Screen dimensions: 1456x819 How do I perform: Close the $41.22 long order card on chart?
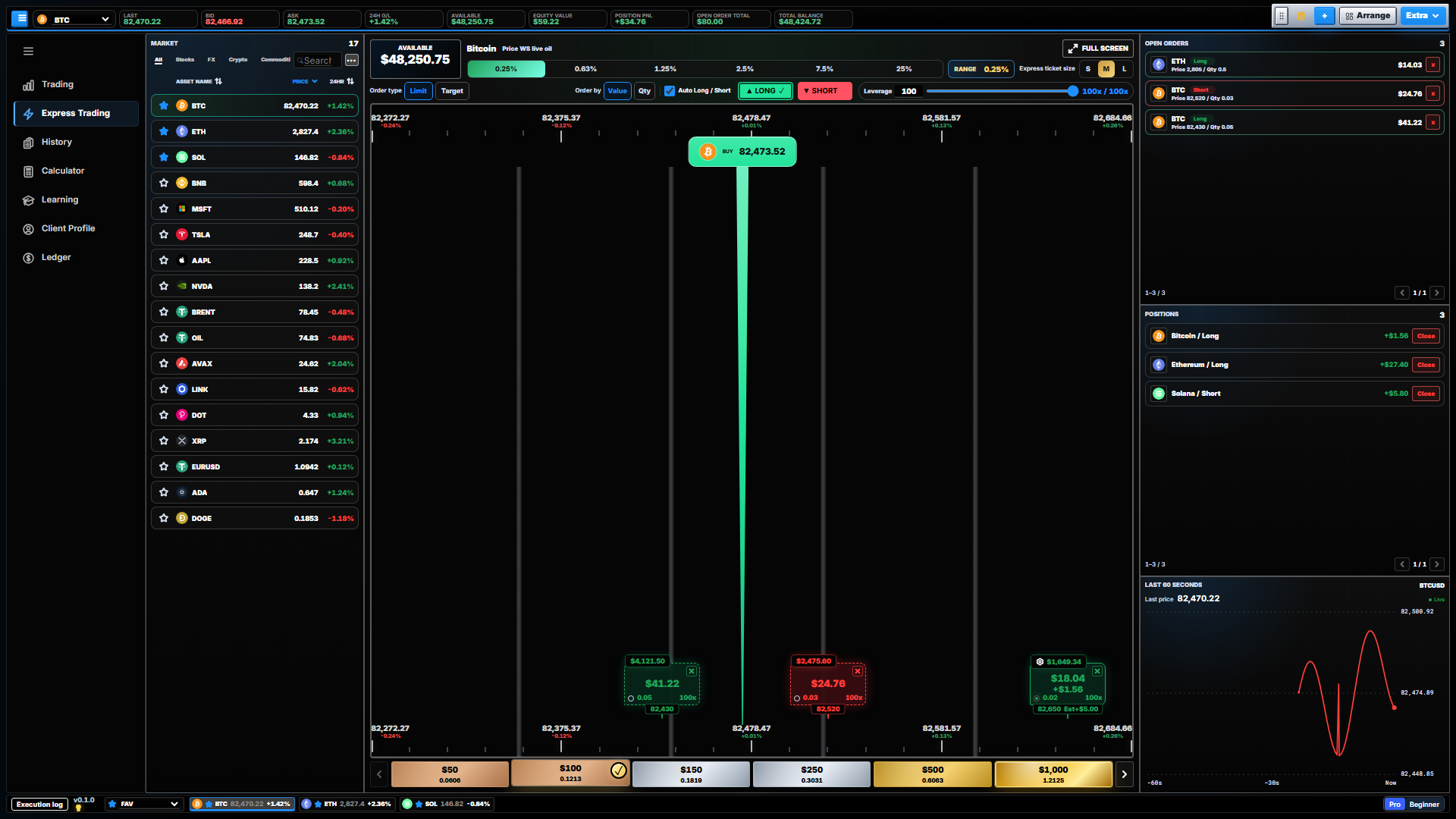[x=691, y=671]
